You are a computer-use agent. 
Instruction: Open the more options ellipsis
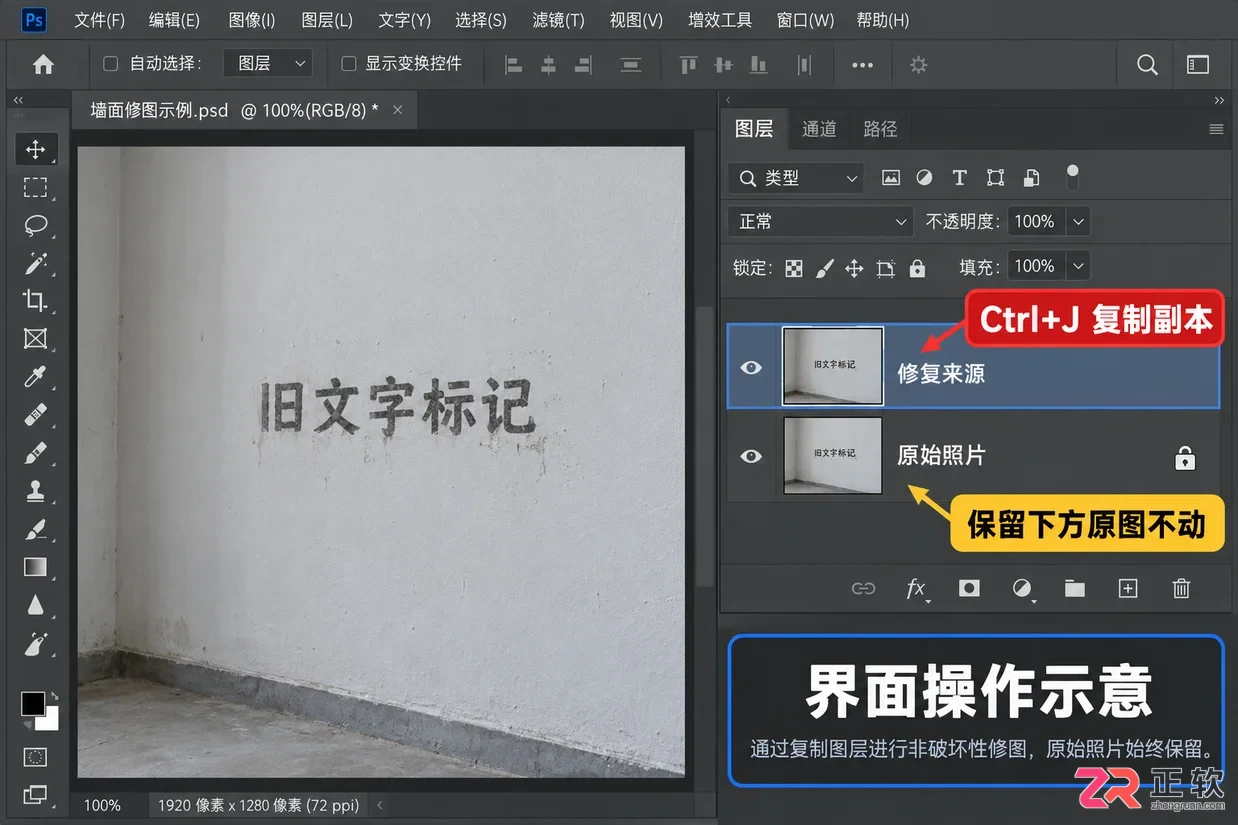(x=862, y=65)
